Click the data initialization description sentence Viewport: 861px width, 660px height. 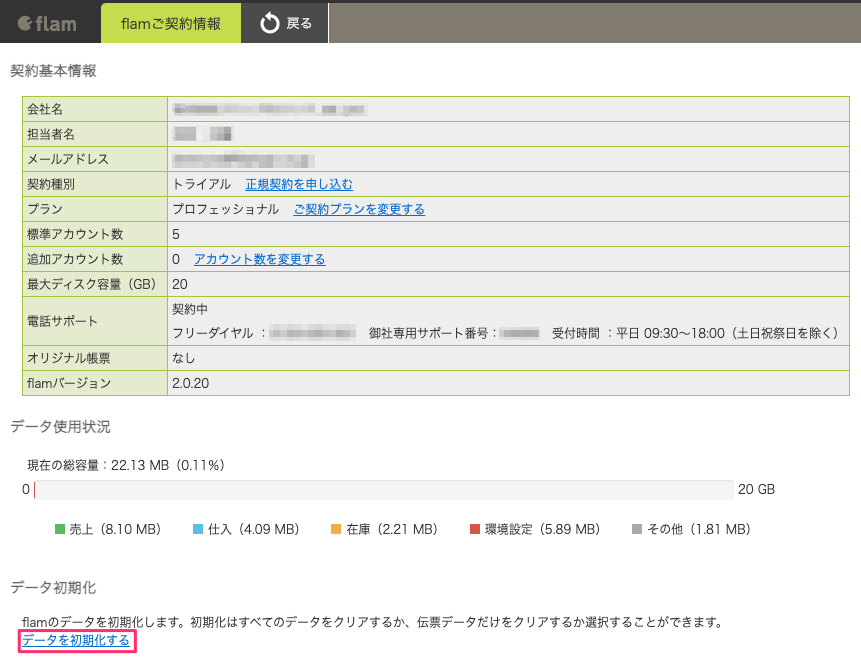372,622
